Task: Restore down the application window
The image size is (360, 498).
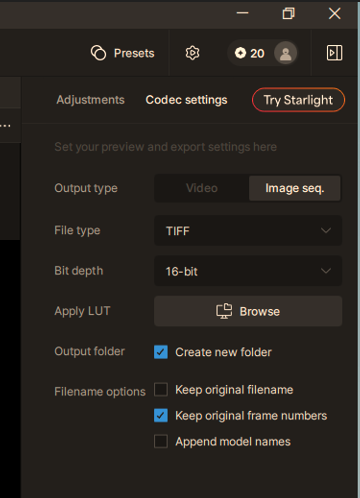Action: click(289, 14)
